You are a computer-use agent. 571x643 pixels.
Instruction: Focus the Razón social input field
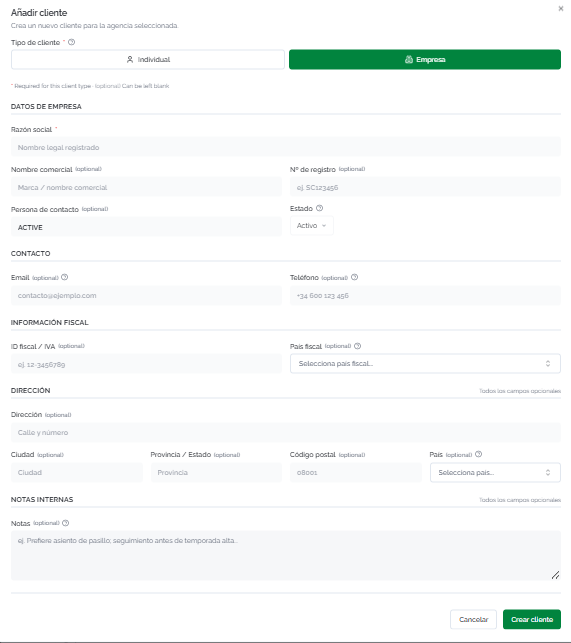click(286, 147)
